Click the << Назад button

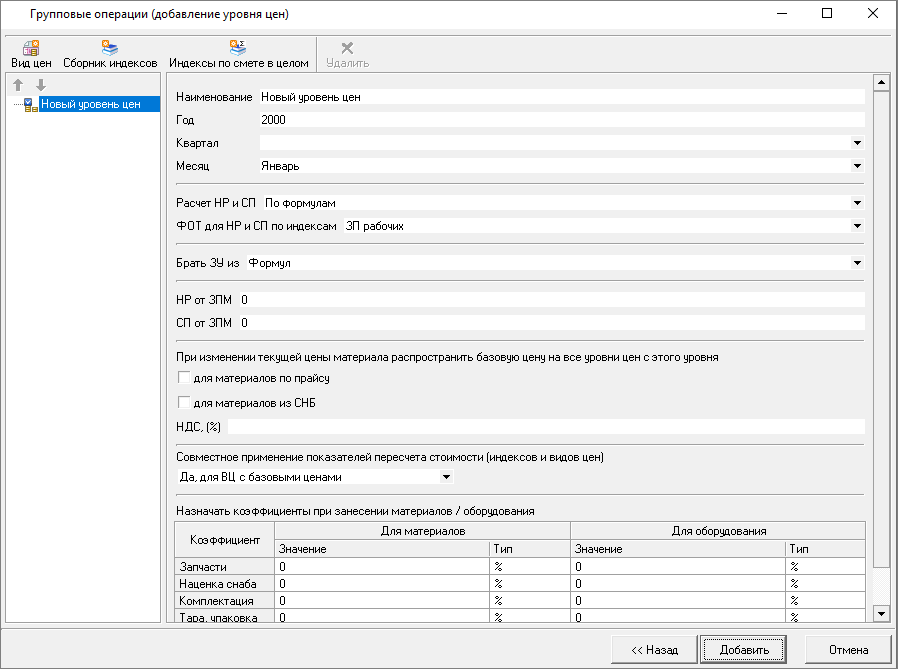point(655,650)
